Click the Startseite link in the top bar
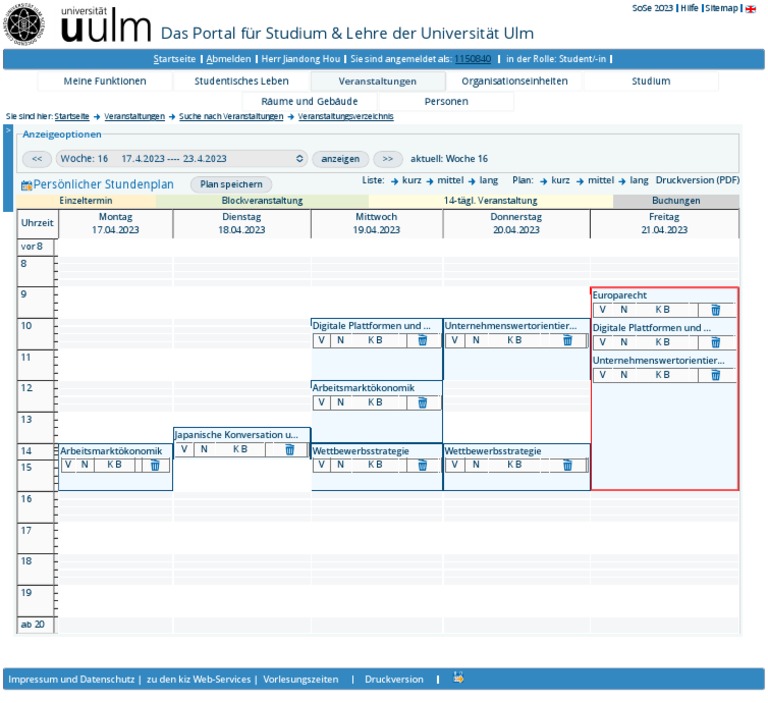Screen dimensions: 768x703 point(174,59)
